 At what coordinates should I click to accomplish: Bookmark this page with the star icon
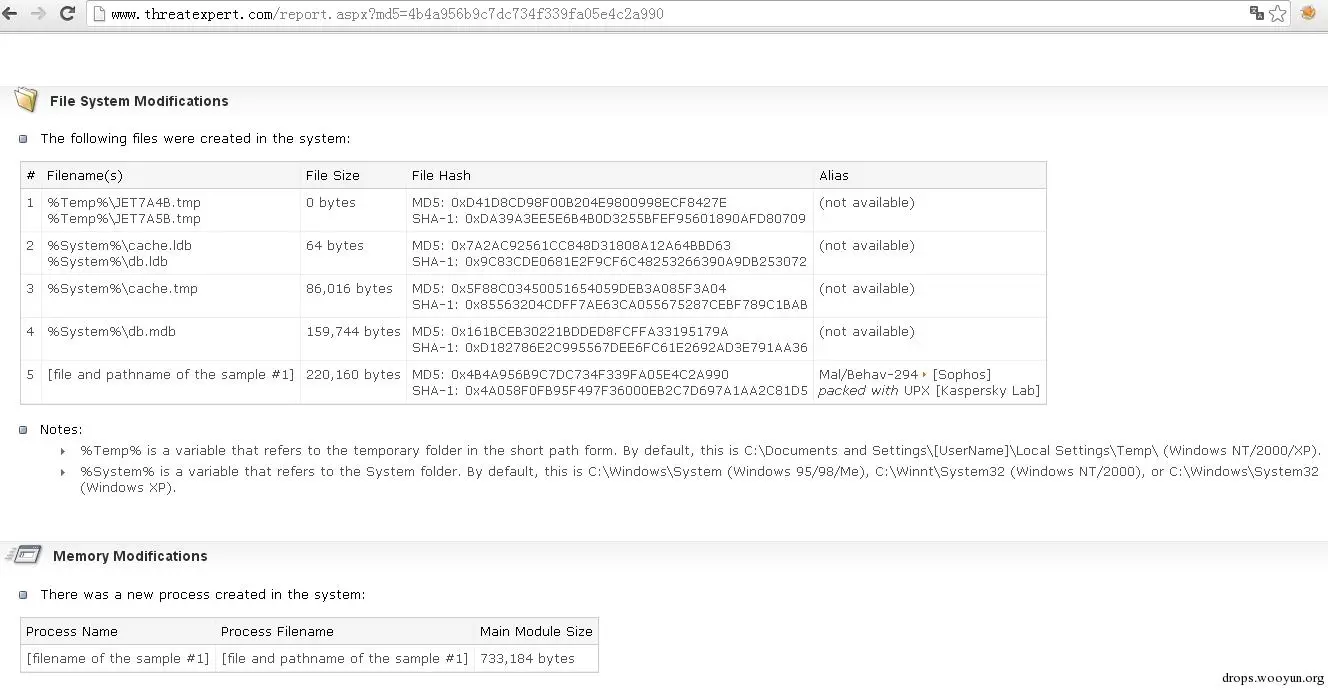pos(1278,14)
